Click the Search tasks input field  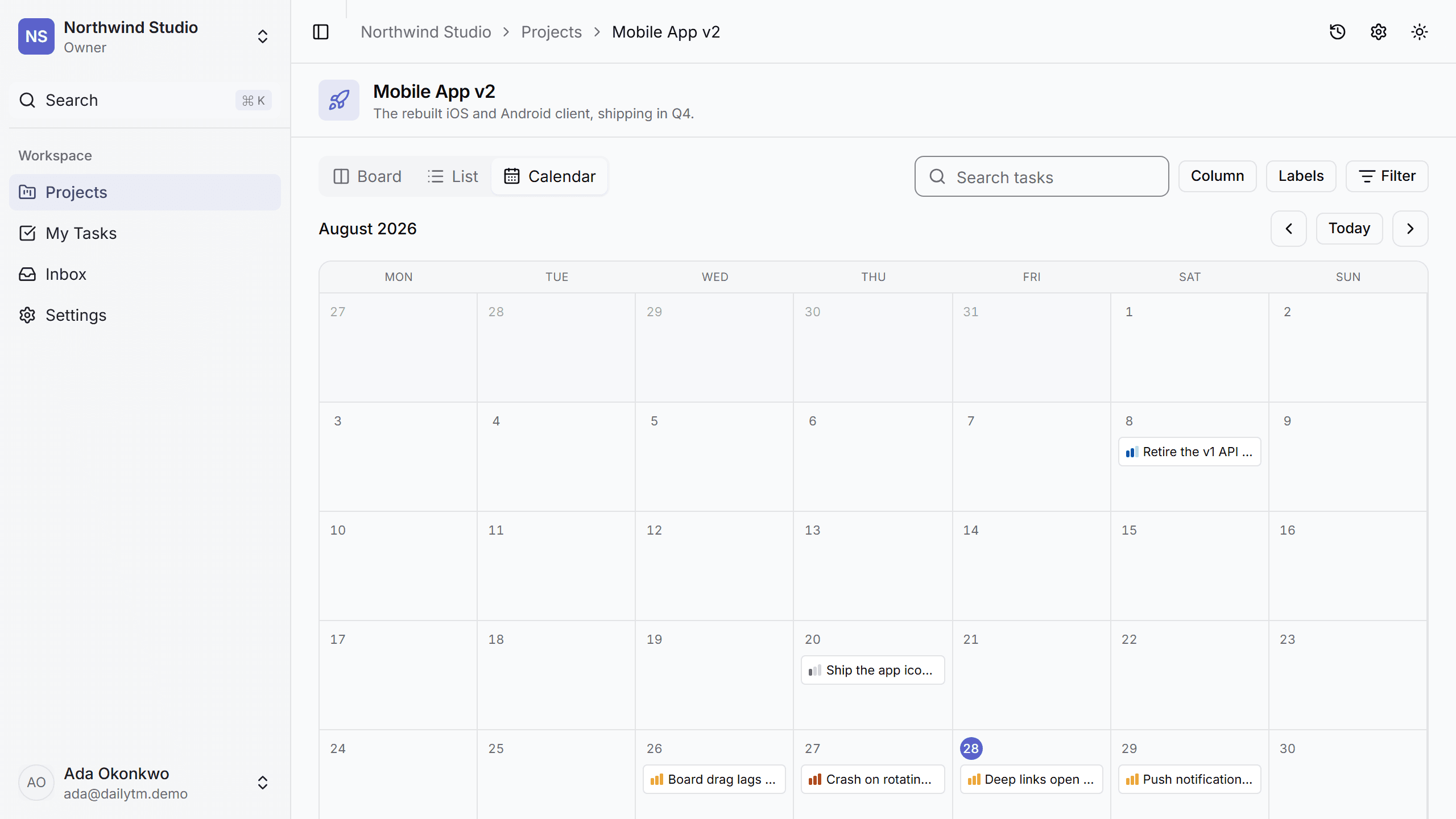point(1042,176)
